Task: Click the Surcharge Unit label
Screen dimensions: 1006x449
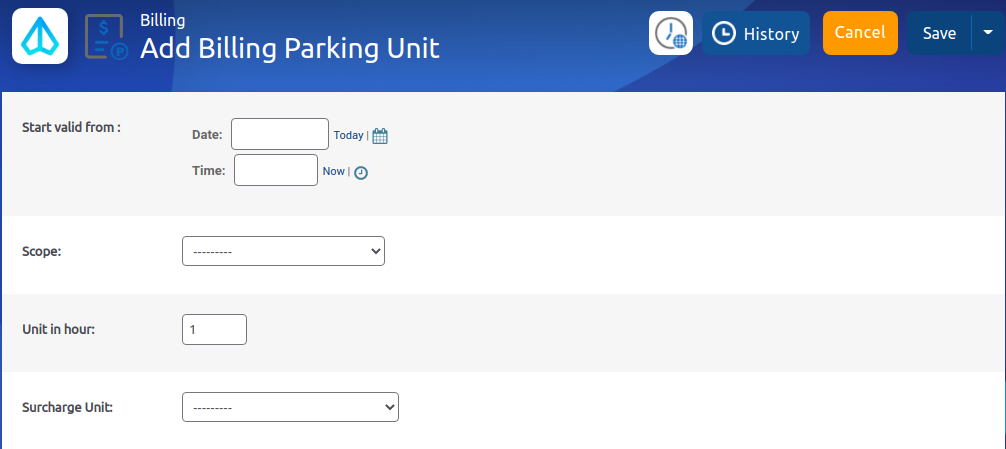Action: (x=67, y=407)
